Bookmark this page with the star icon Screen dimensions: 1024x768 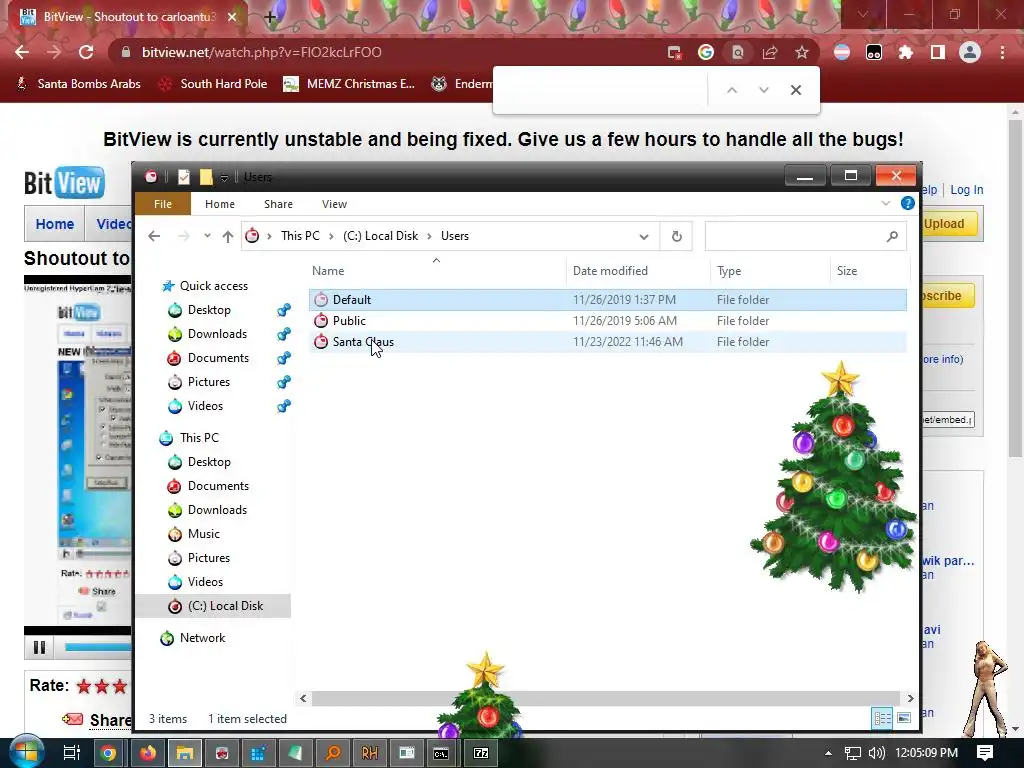[x=801, y=52]
